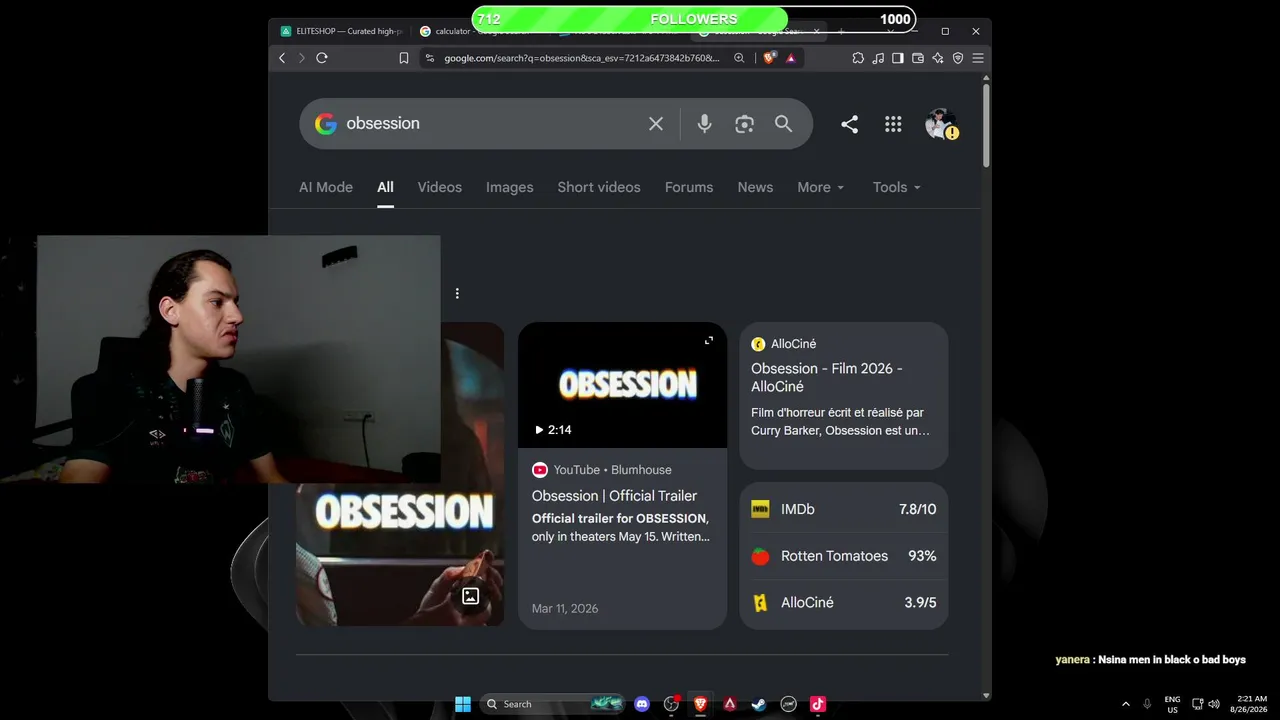Viewport: 1280px width, 720px height.
Task: Switch the ENG US input language
Action: [1172, 704]
